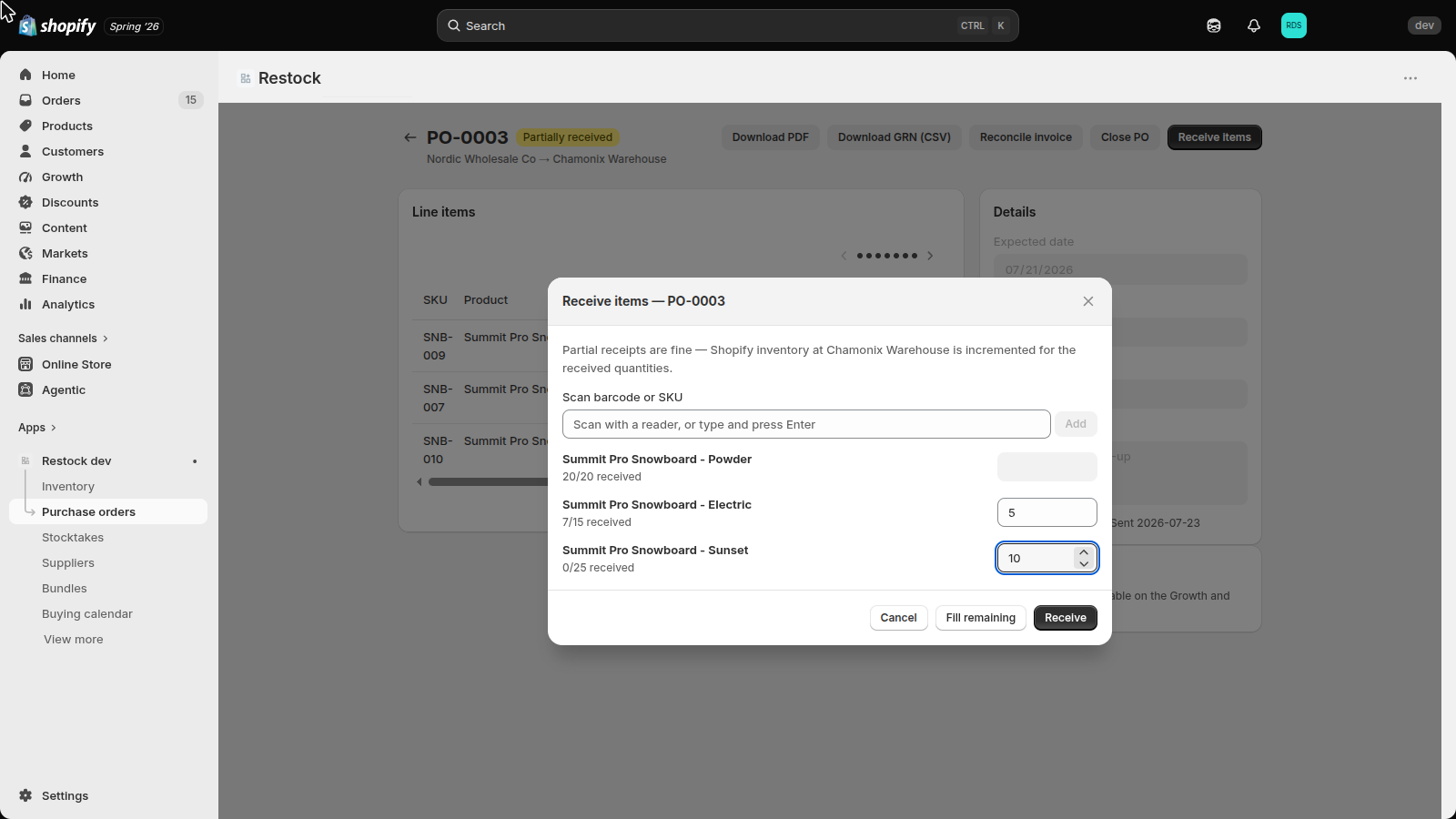
Task: Click the Settings gear icon
Action: coord(25,795)
